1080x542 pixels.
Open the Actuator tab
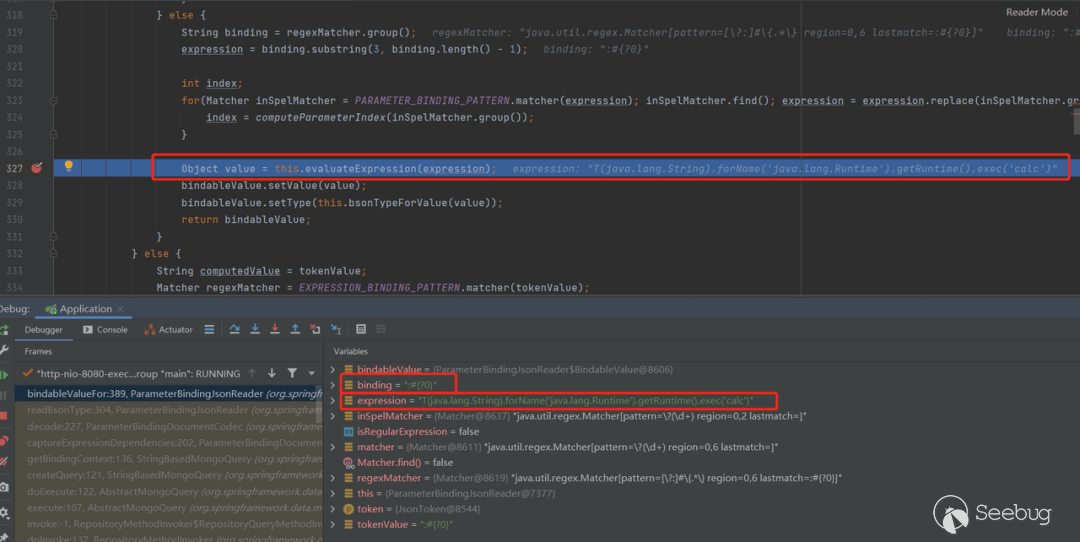coord(169,329)
